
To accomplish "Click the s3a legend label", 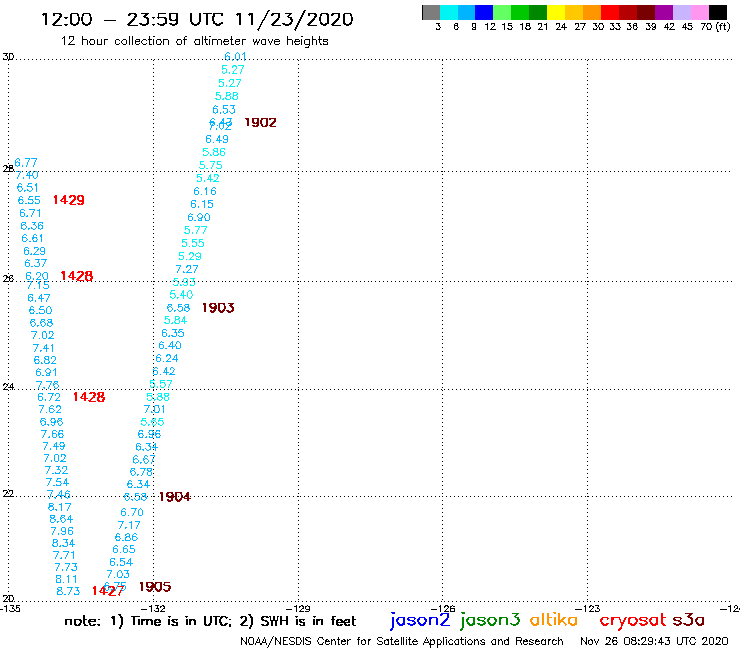I will (688, 620).
